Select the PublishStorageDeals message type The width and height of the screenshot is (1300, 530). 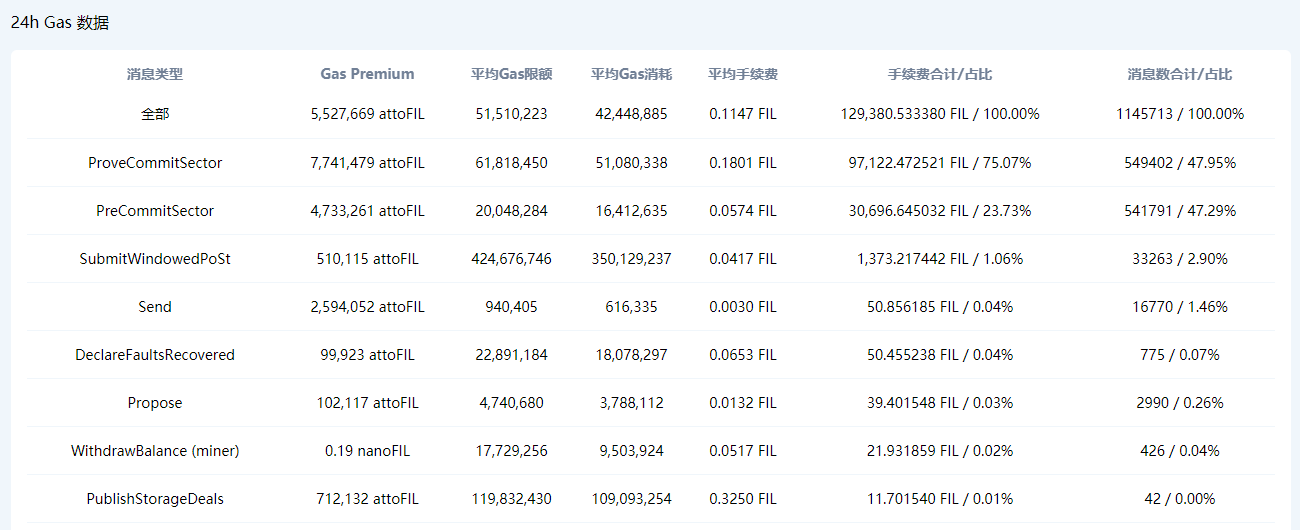(155, 498)
